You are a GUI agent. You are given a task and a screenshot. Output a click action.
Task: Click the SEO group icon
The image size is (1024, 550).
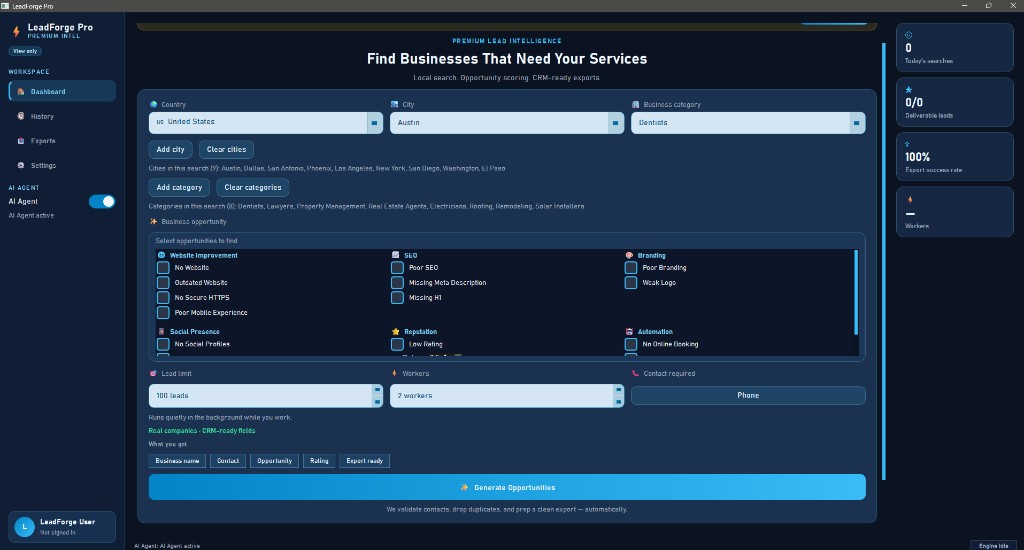[396, 255]
